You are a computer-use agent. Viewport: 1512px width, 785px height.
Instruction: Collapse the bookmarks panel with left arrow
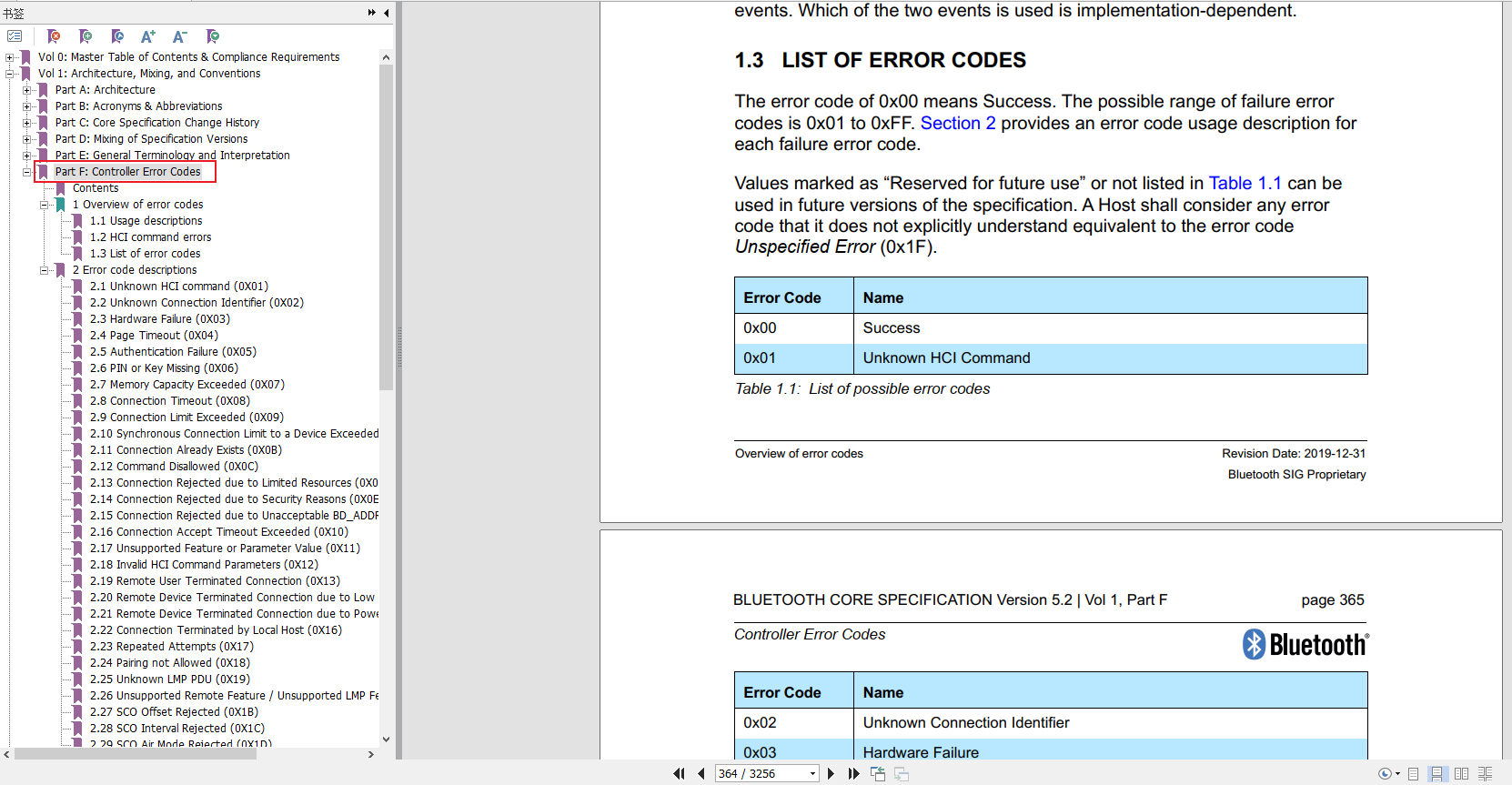pyautogui.click(x=387, y=13)
